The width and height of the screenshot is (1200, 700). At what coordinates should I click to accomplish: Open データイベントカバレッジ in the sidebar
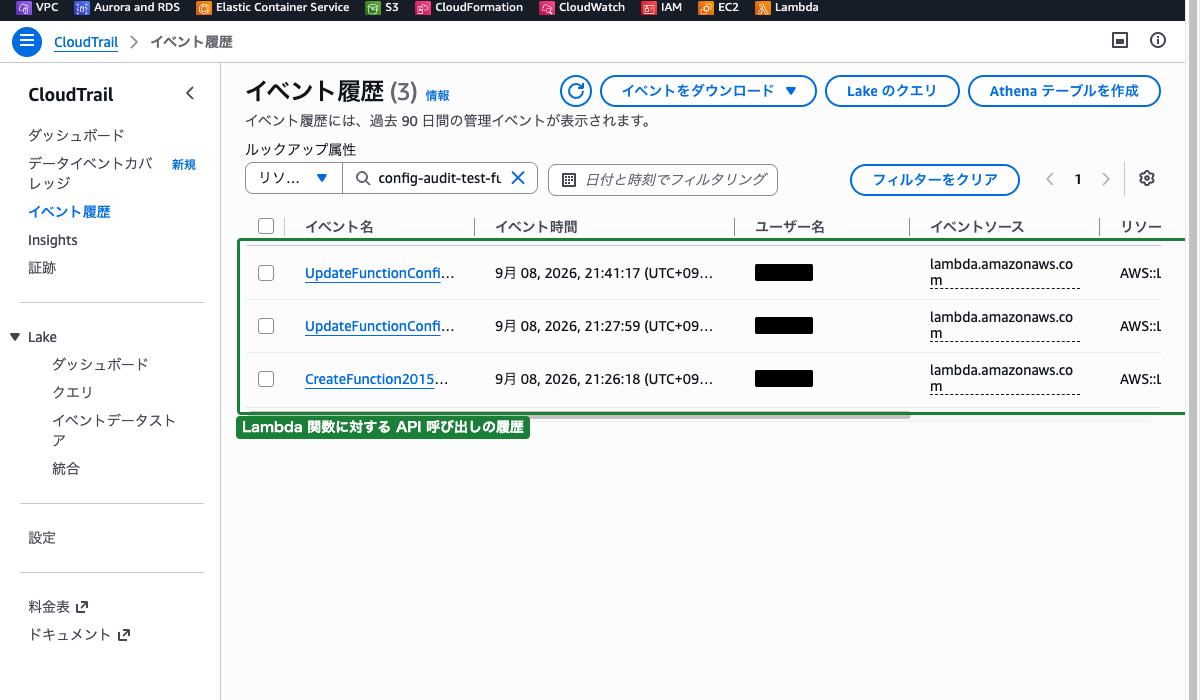pos(90,173)
